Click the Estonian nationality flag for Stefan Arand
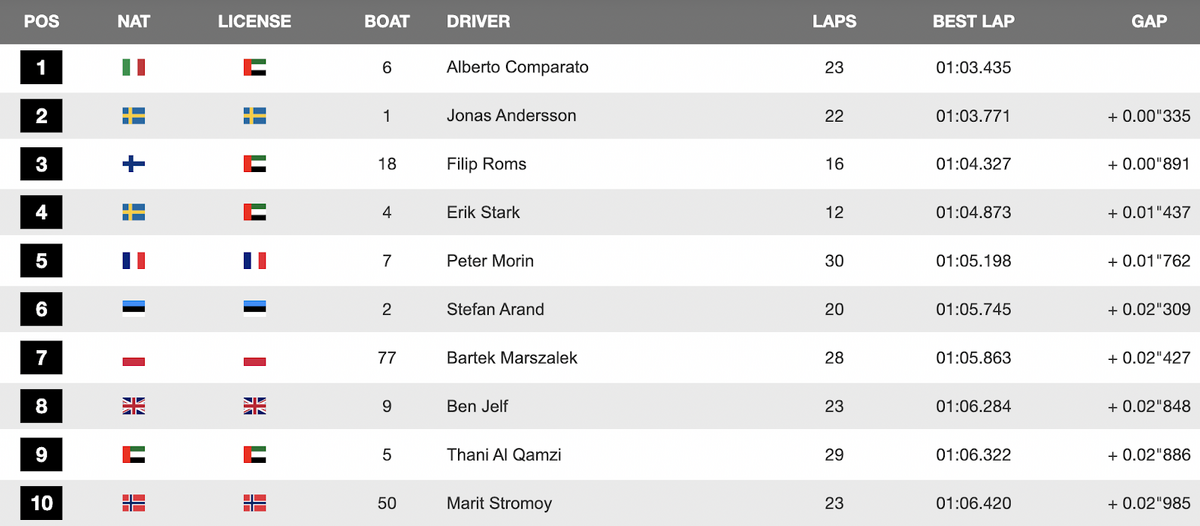The height and width of the screenshot is (526, 1200). click(134, 309)
